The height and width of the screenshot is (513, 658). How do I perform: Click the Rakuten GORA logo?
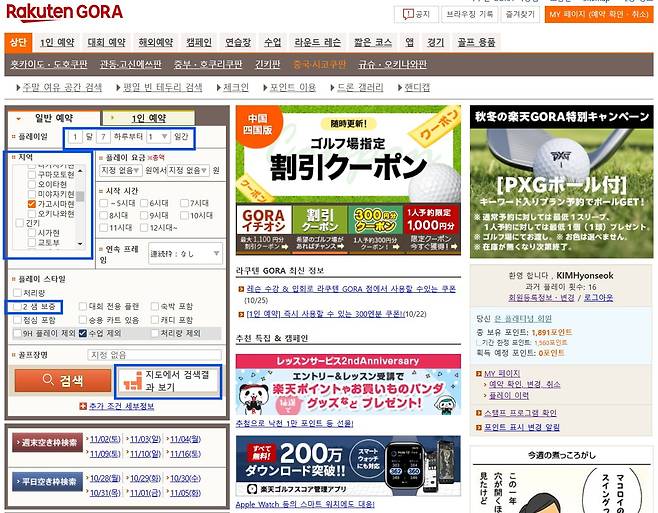[64, 12]
